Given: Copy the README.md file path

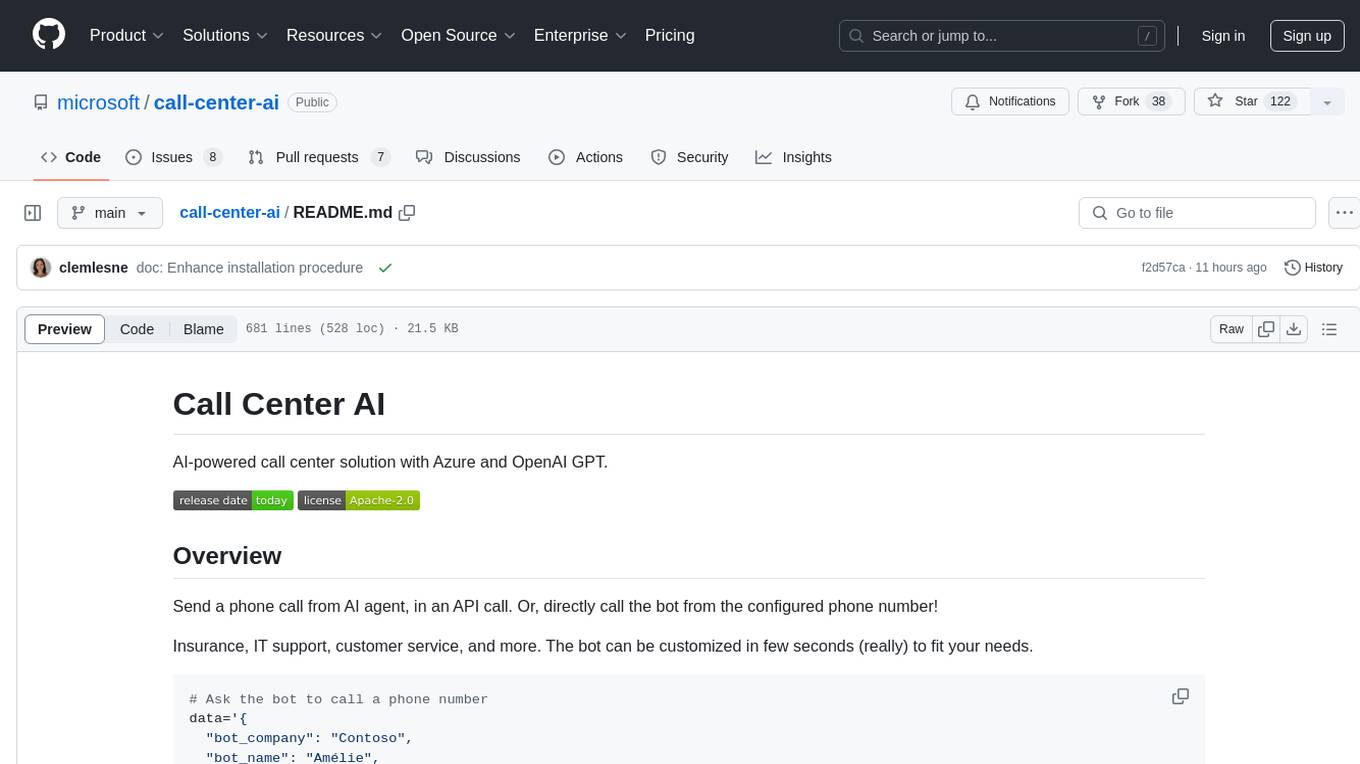Looking at the screenshot, I should (x=407, y=213).
